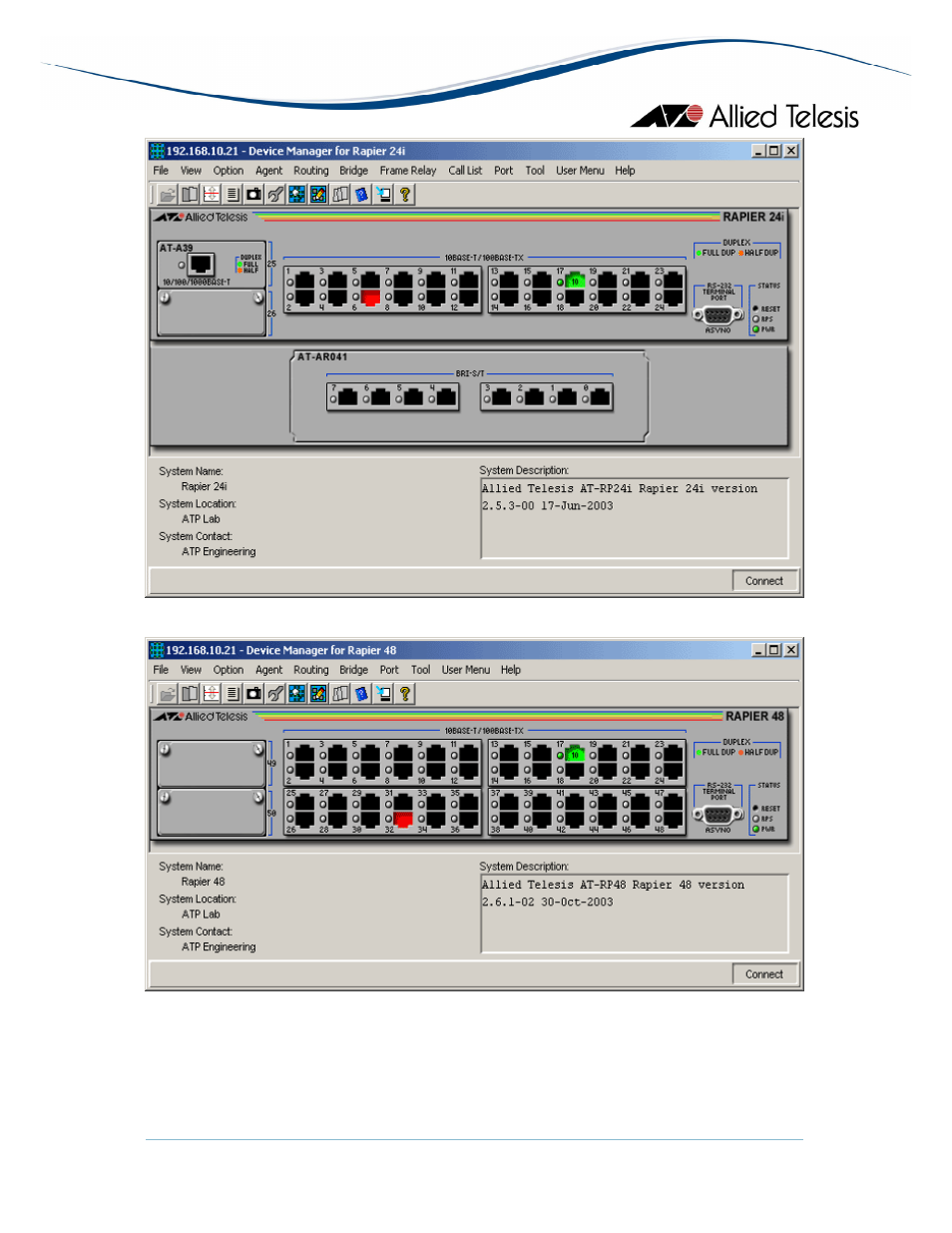Click the blue card icon in Rapier 24i toolbar
The image size is (952, 1233).
tap(361, 195)
